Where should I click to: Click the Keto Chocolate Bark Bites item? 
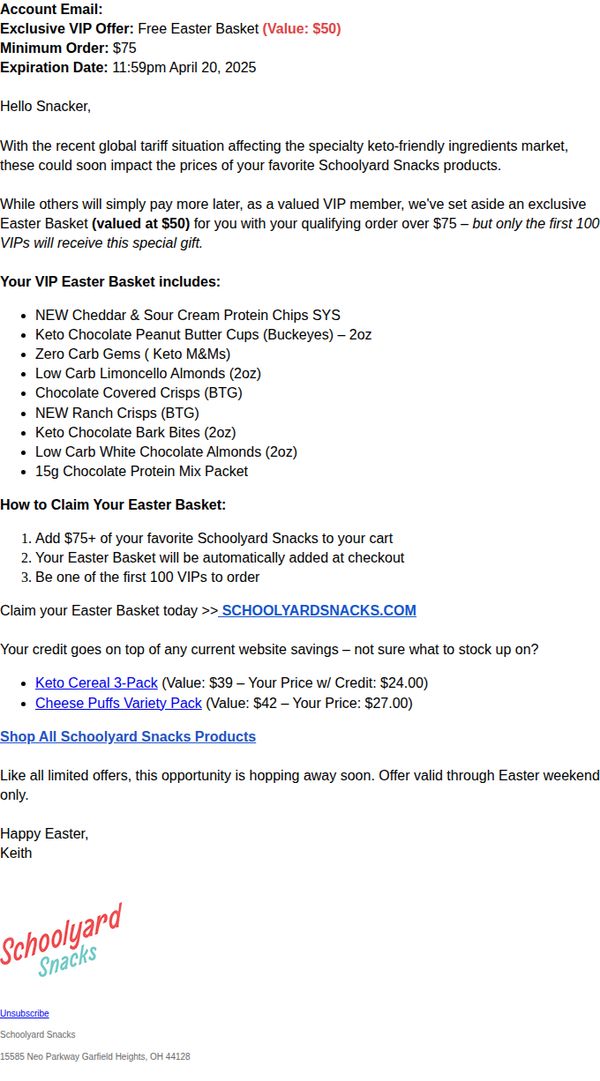coord(135,432)
